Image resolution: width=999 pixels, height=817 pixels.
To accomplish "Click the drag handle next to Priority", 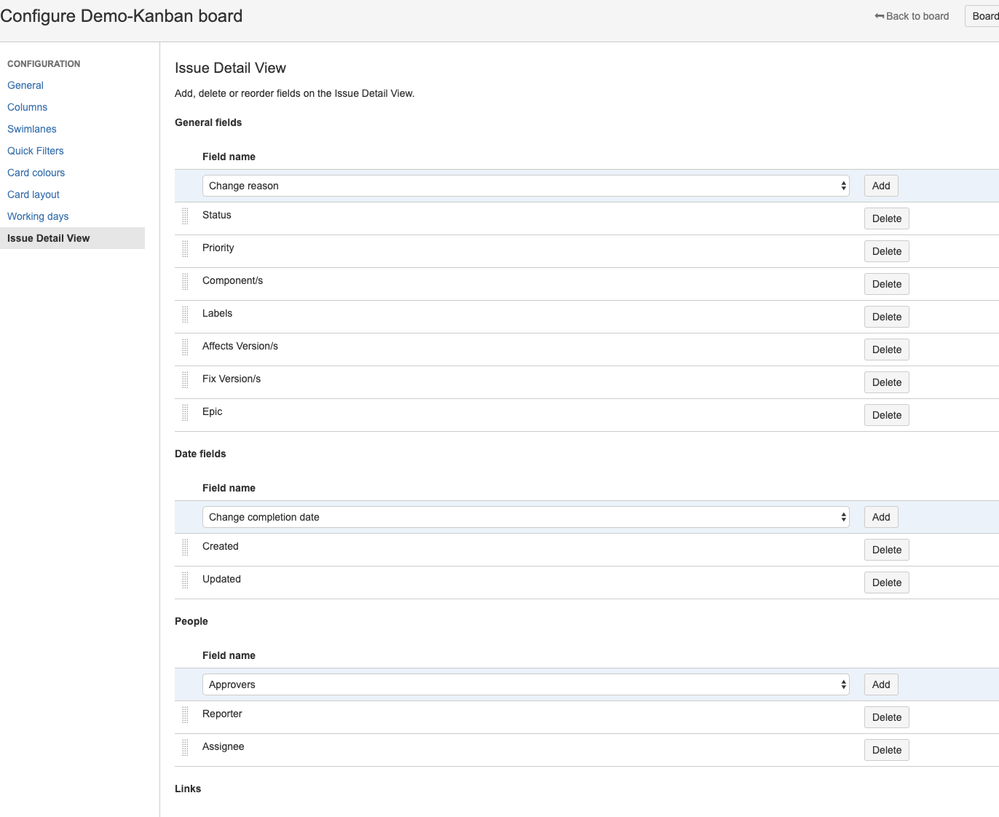I will click(185, 247).
